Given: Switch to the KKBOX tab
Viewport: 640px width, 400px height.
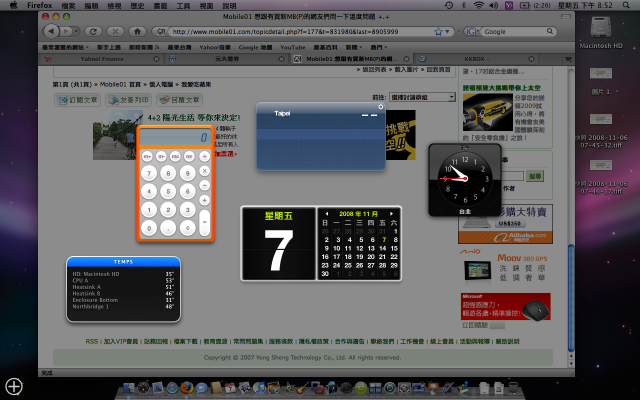Looking at the screenshot, I should (476, 59).
